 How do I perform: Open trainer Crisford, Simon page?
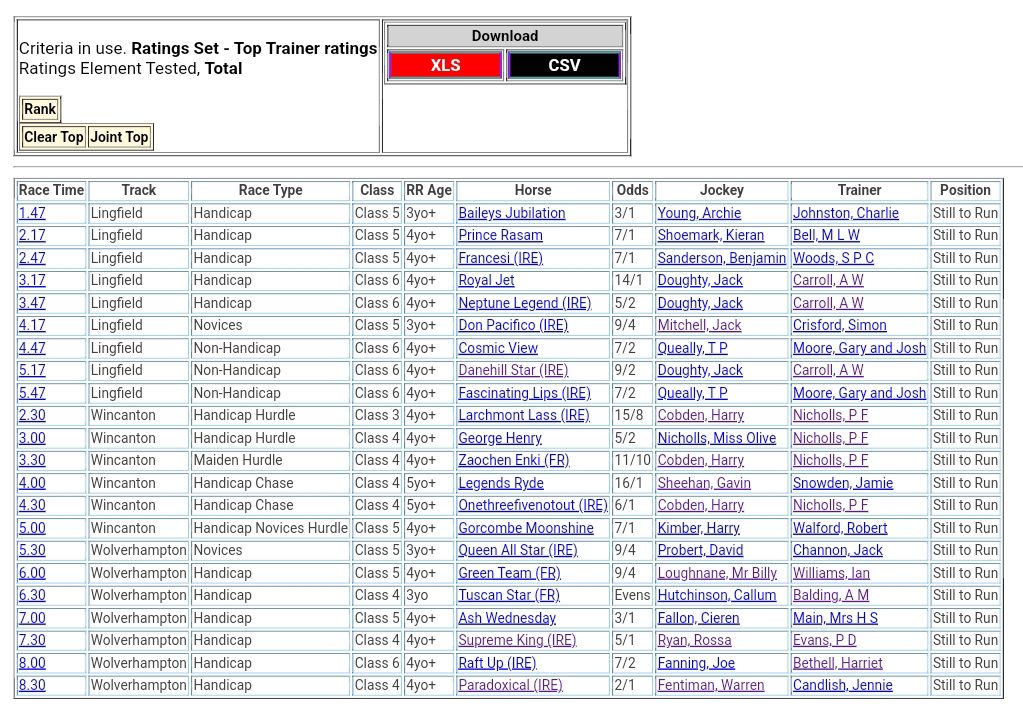pos(839,326)
